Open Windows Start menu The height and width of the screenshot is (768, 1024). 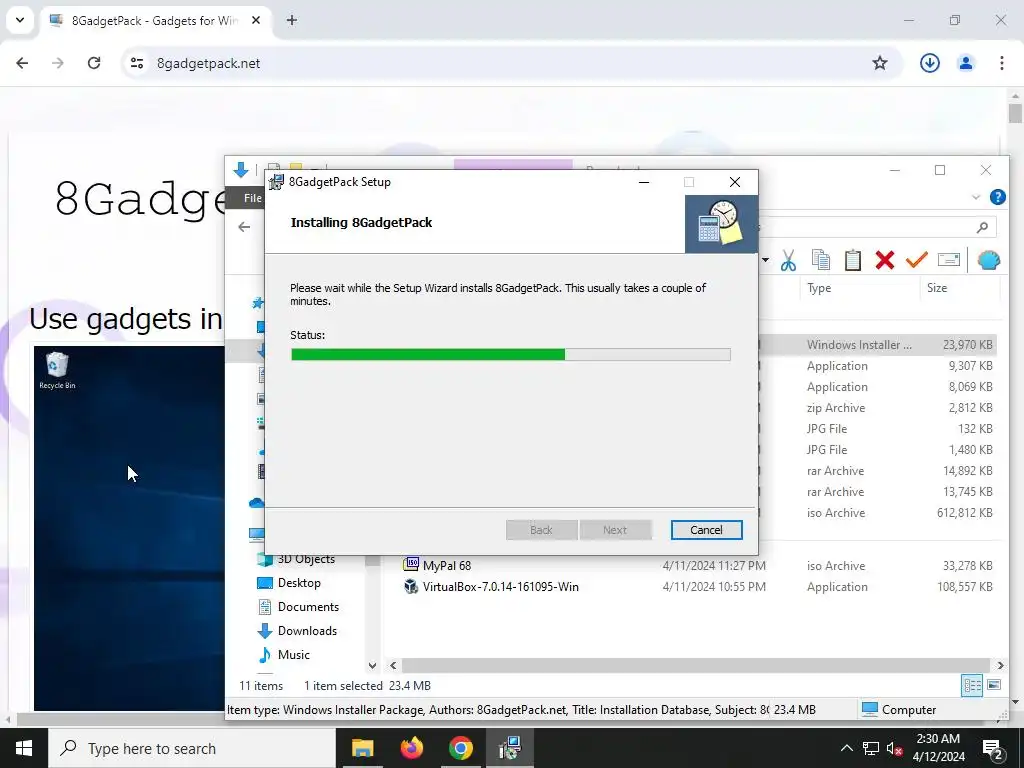(x=24, y=748)
